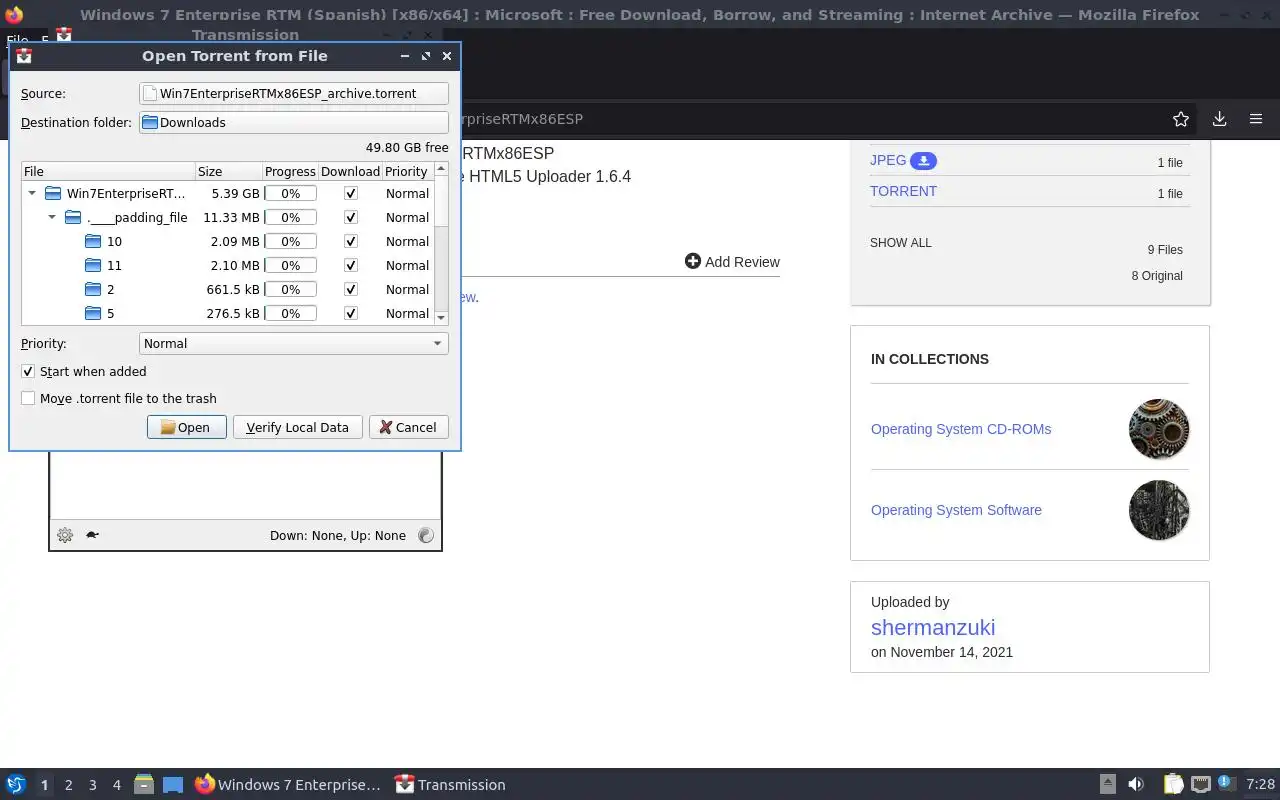Click the 0% progress bar for folder 5

coord(290,313)
